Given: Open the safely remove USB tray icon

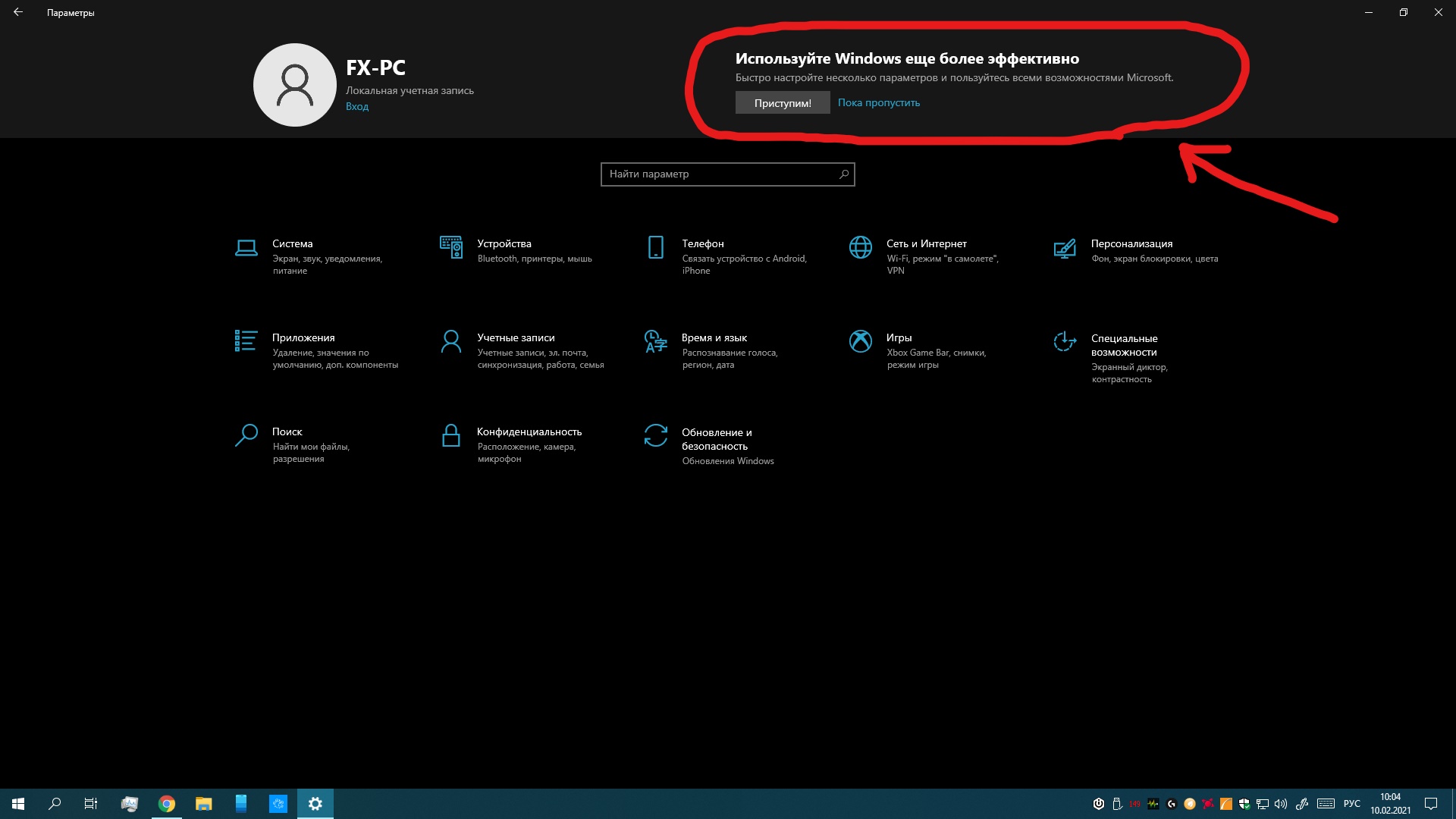Looking at the screenshot, I should tap(1117, 804).
